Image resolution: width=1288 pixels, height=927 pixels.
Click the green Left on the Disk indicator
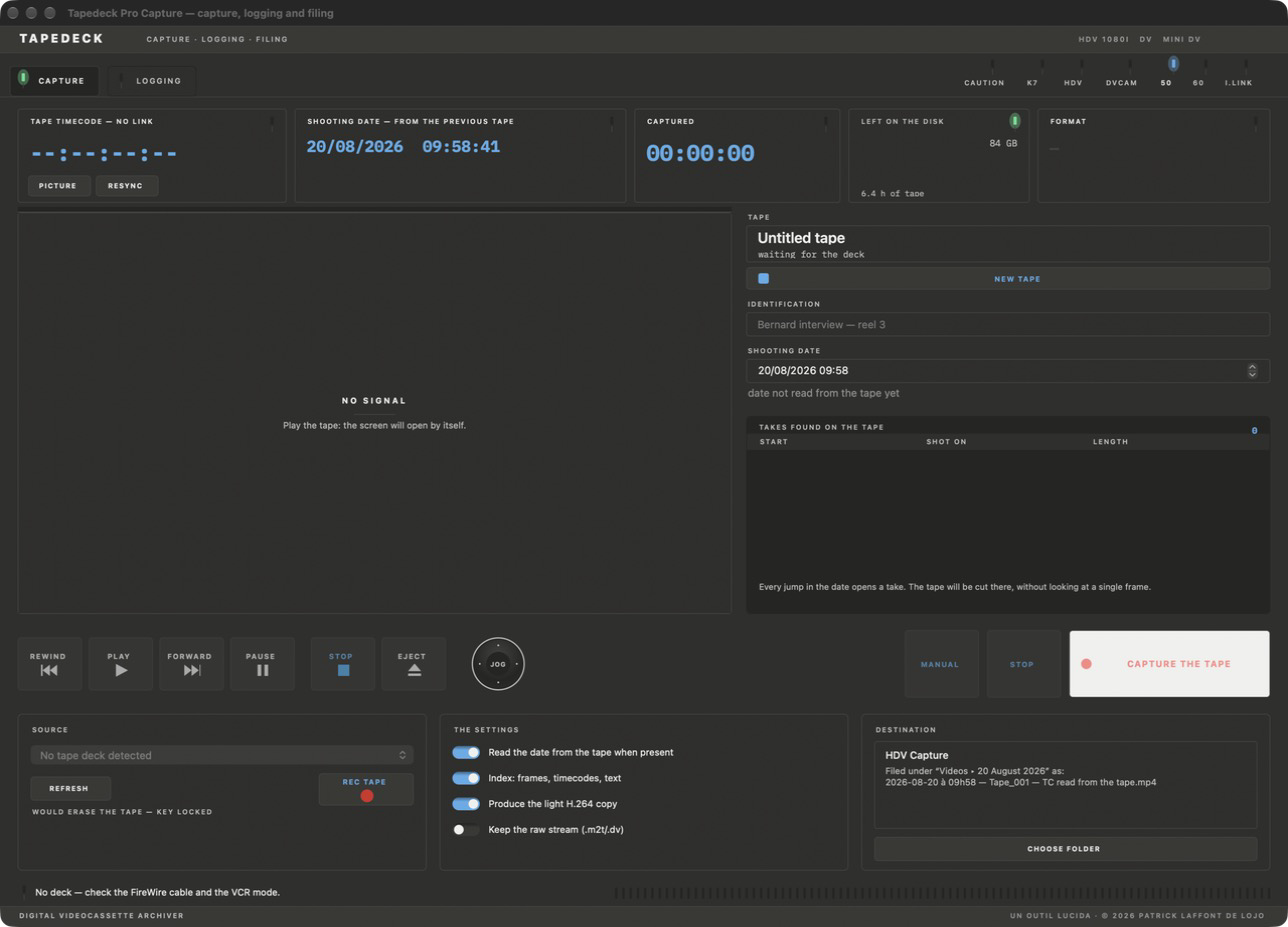(x=1015, y=121)
